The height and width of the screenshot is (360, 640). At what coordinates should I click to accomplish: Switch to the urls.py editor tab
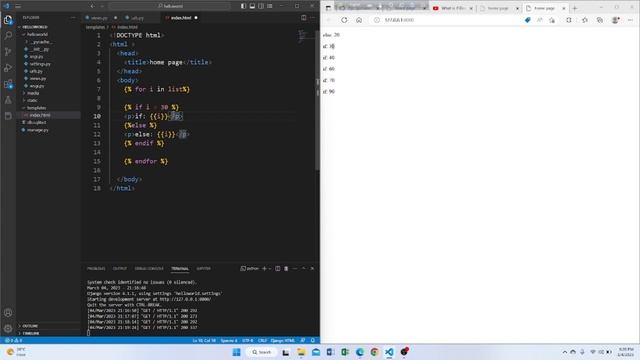click(141, 18)
